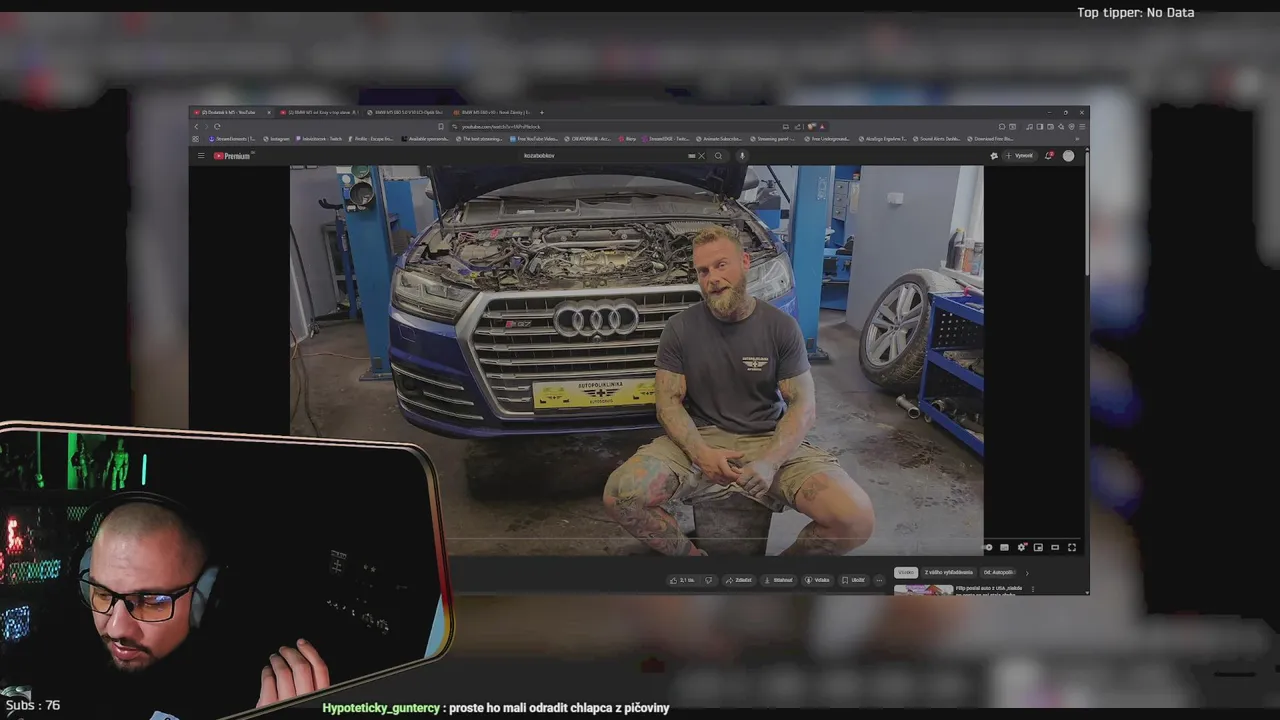The height and width of the screenshot is (720, 1280).
Task: Click the Stiahnuť download button
Action: 780,580
